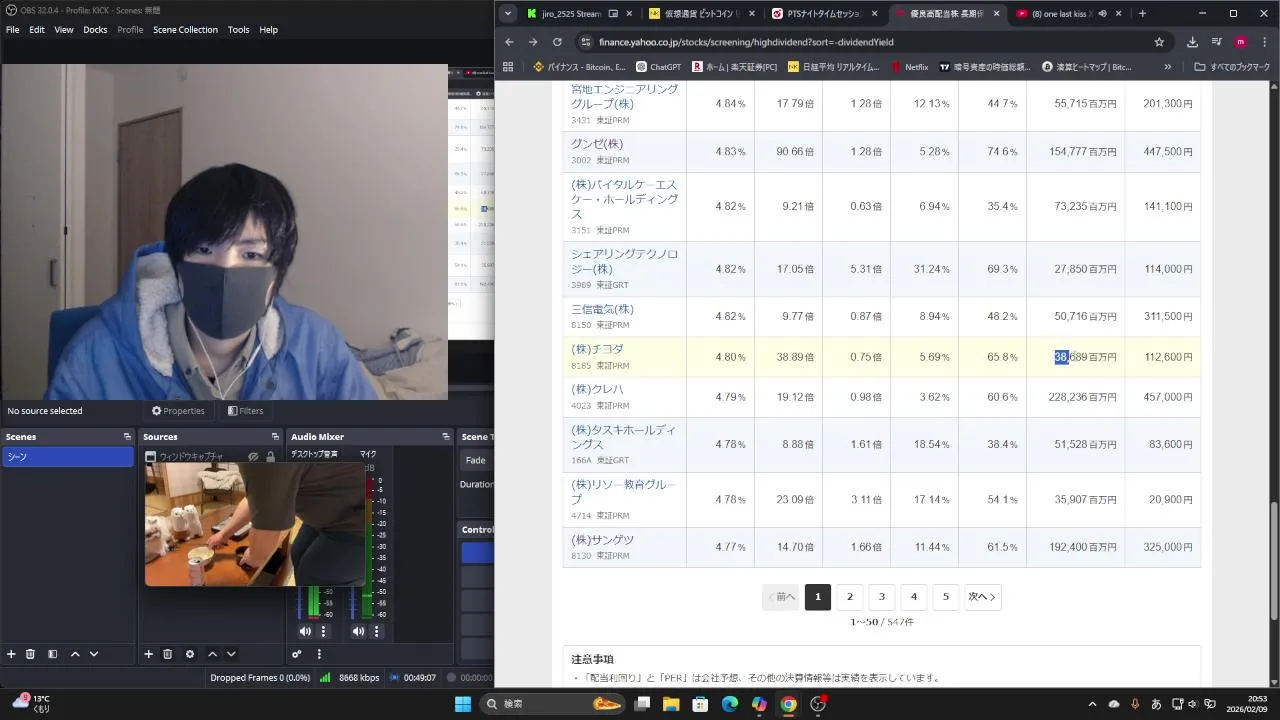The image size is (1280, 720).
Task: Move scene up in Scenes panel
Action: 75,654
